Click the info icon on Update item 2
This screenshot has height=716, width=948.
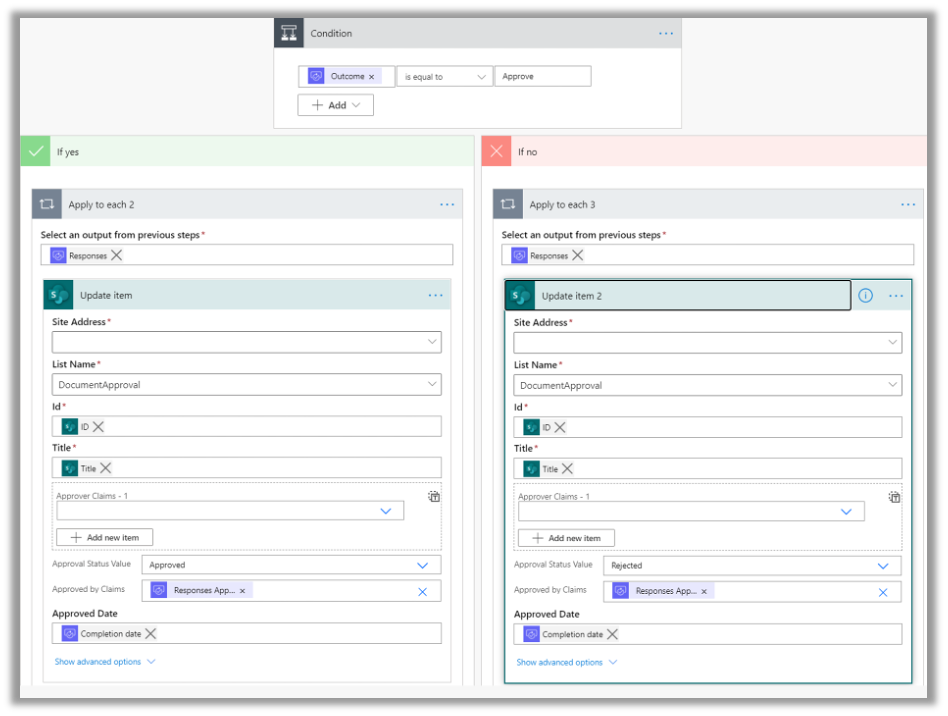pos(866,296)
